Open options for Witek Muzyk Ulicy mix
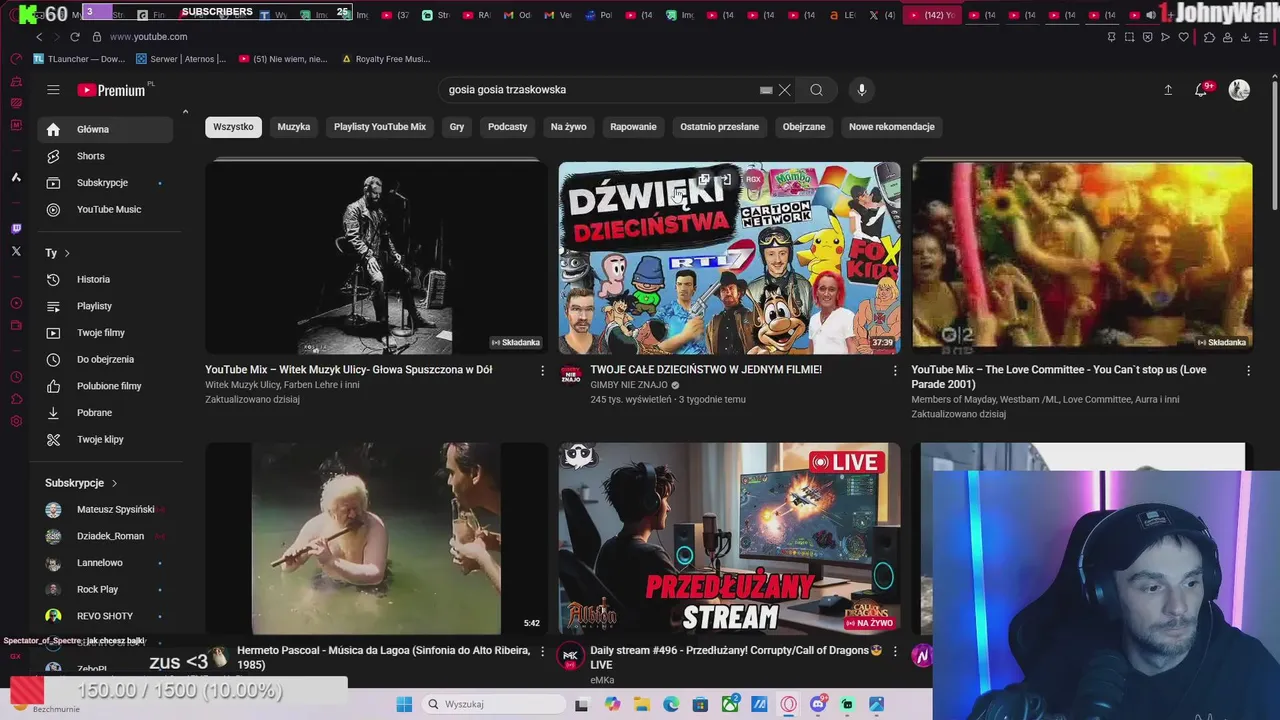Image resolution: width=1280 pixels, height=720 pixels. click(x=542, y=371)
